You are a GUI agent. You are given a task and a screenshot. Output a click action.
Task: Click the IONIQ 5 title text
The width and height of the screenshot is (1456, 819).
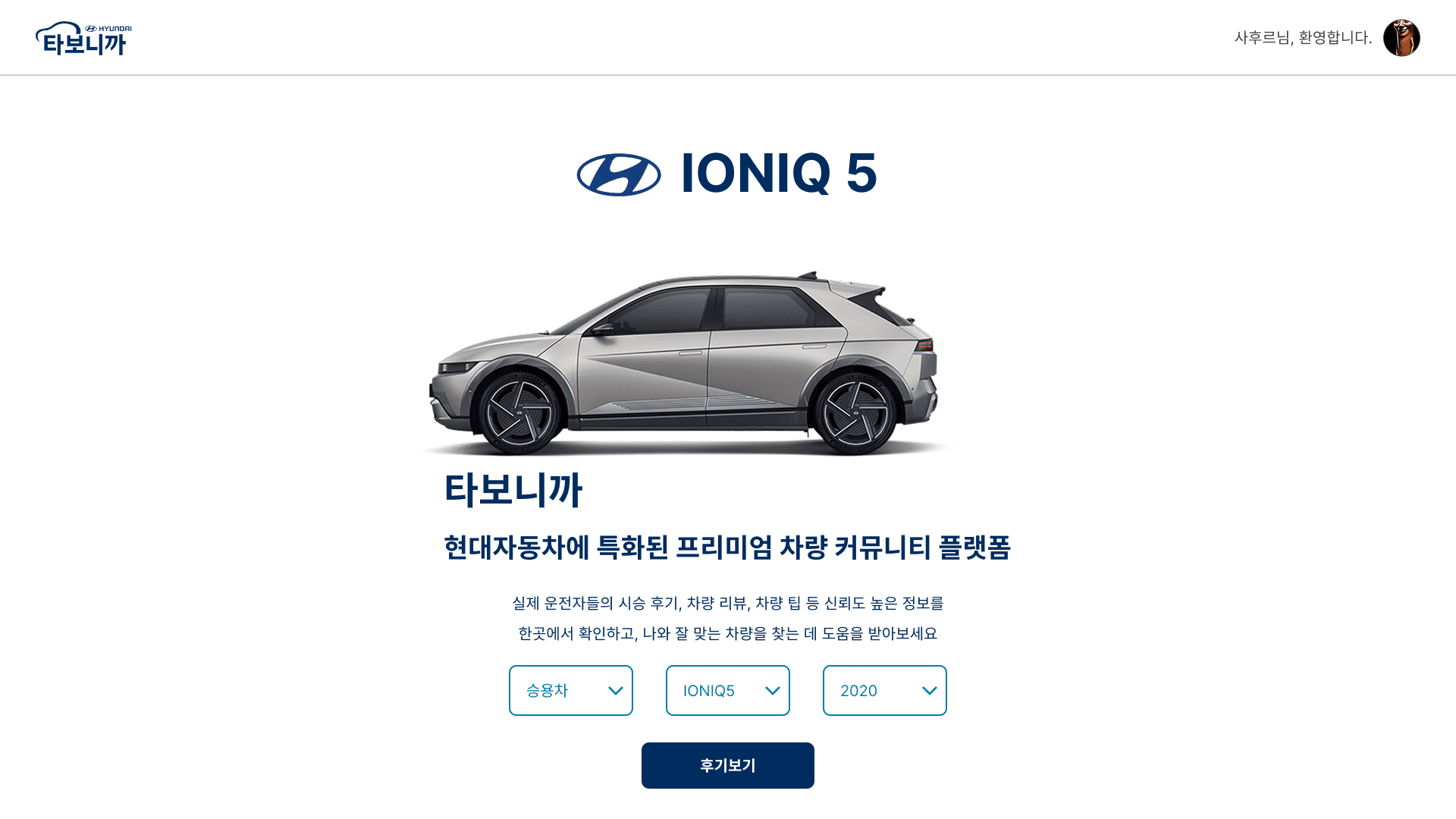click(779, 174)
